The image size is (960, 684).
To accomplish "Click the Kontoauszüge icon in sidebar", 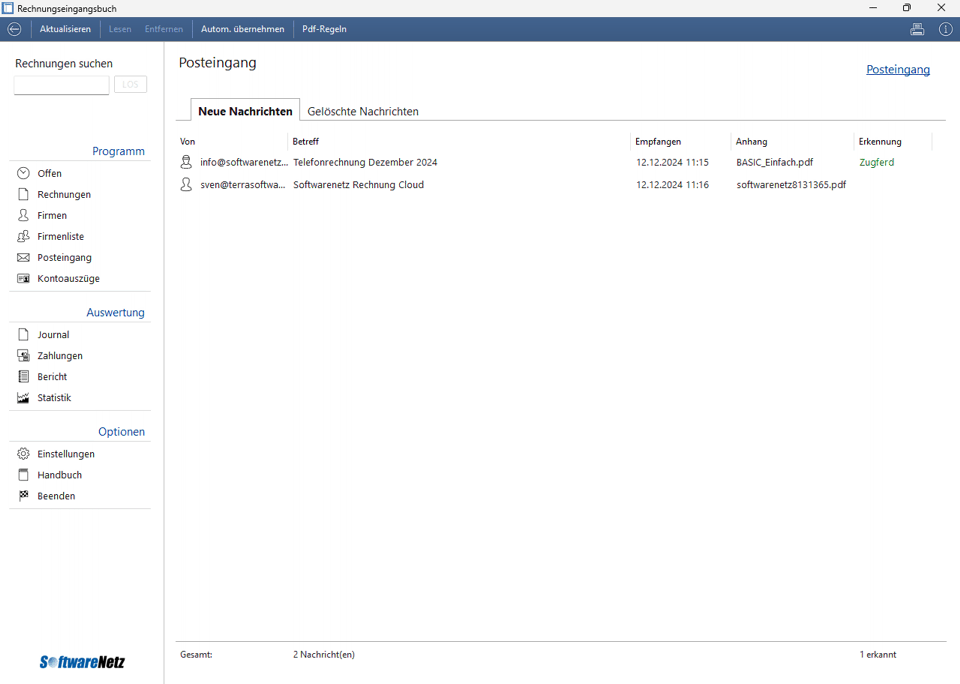I will click(x=23, y=278).
